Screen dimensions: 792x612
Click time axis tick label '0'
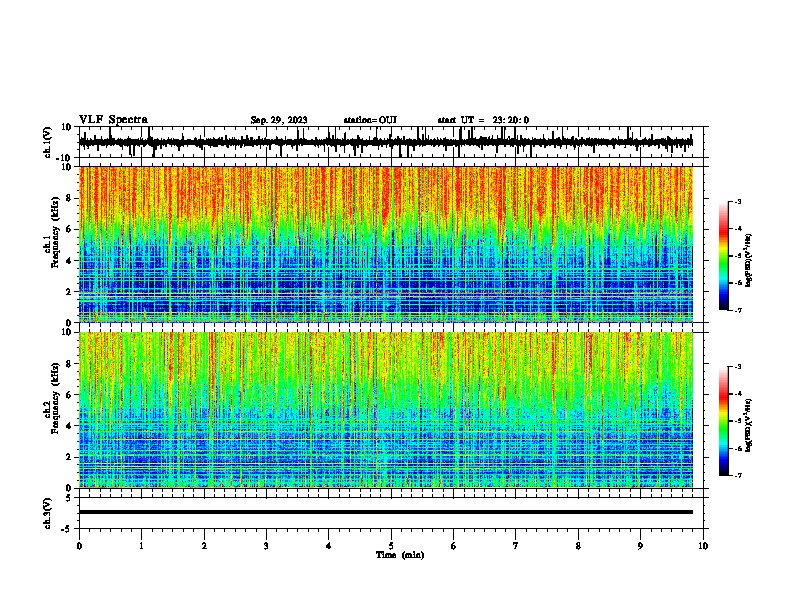[x=79, y=546]
